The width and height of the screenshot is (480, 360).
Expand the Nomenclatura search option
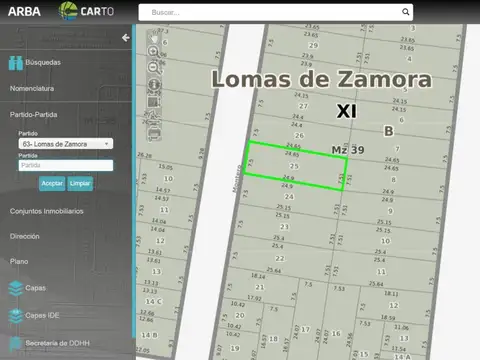(x=32, y=88)
